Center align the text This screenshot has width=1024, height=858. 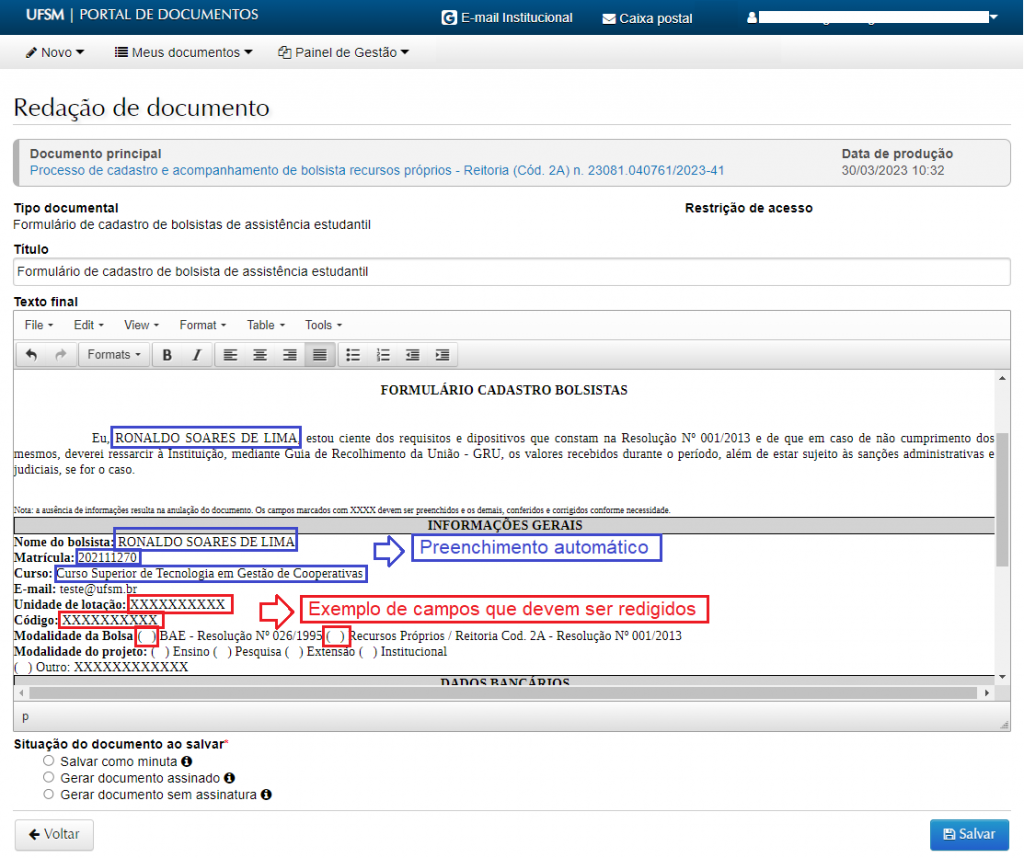260,355
